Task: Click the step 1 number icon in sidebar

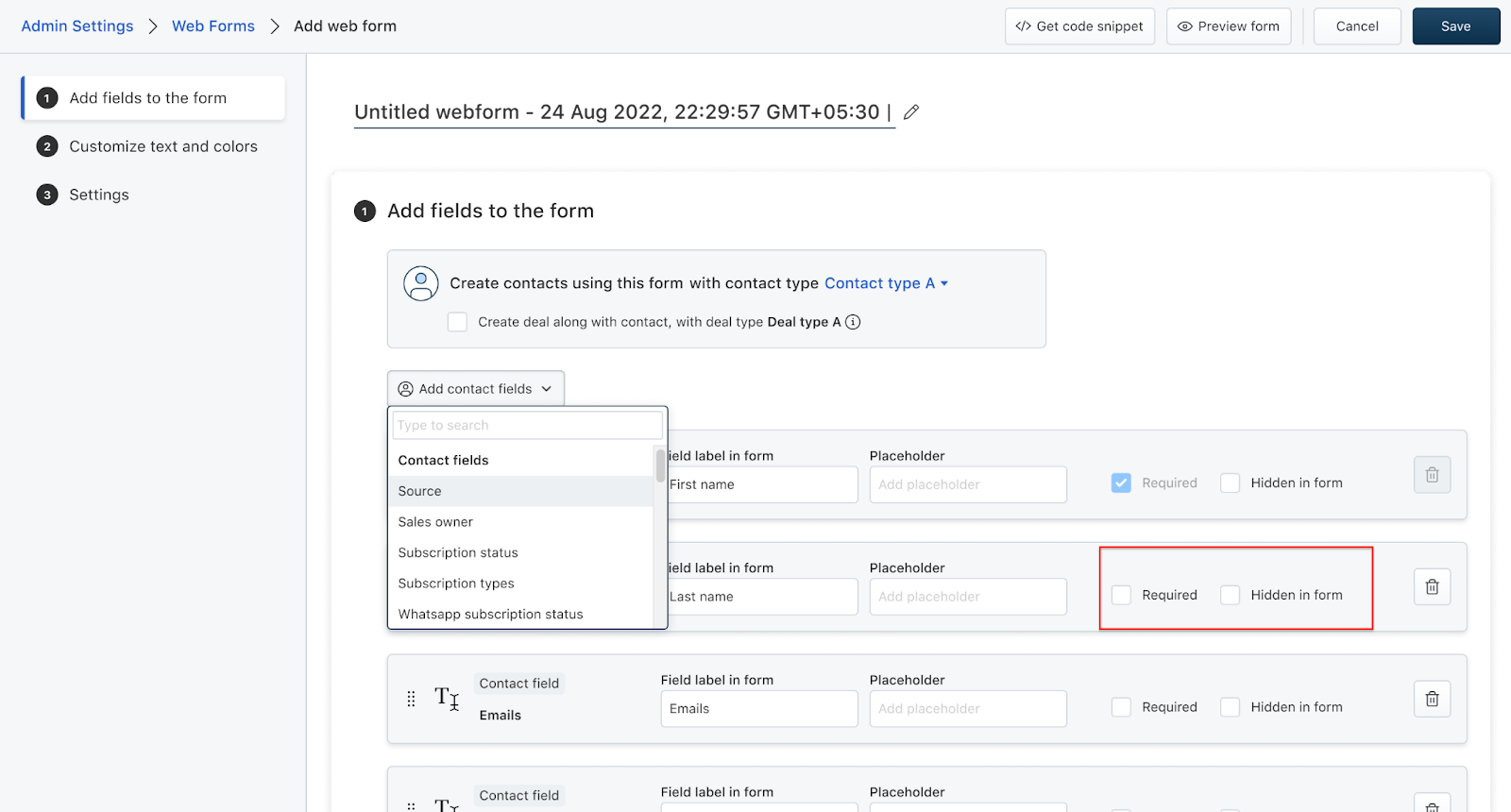Action: pos(47,98)
